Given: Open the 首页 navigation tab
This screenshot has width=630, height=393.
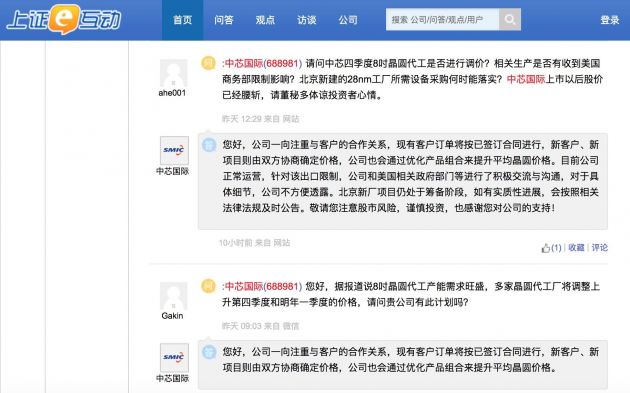Looking at the screenshot, I should [182, 20].
